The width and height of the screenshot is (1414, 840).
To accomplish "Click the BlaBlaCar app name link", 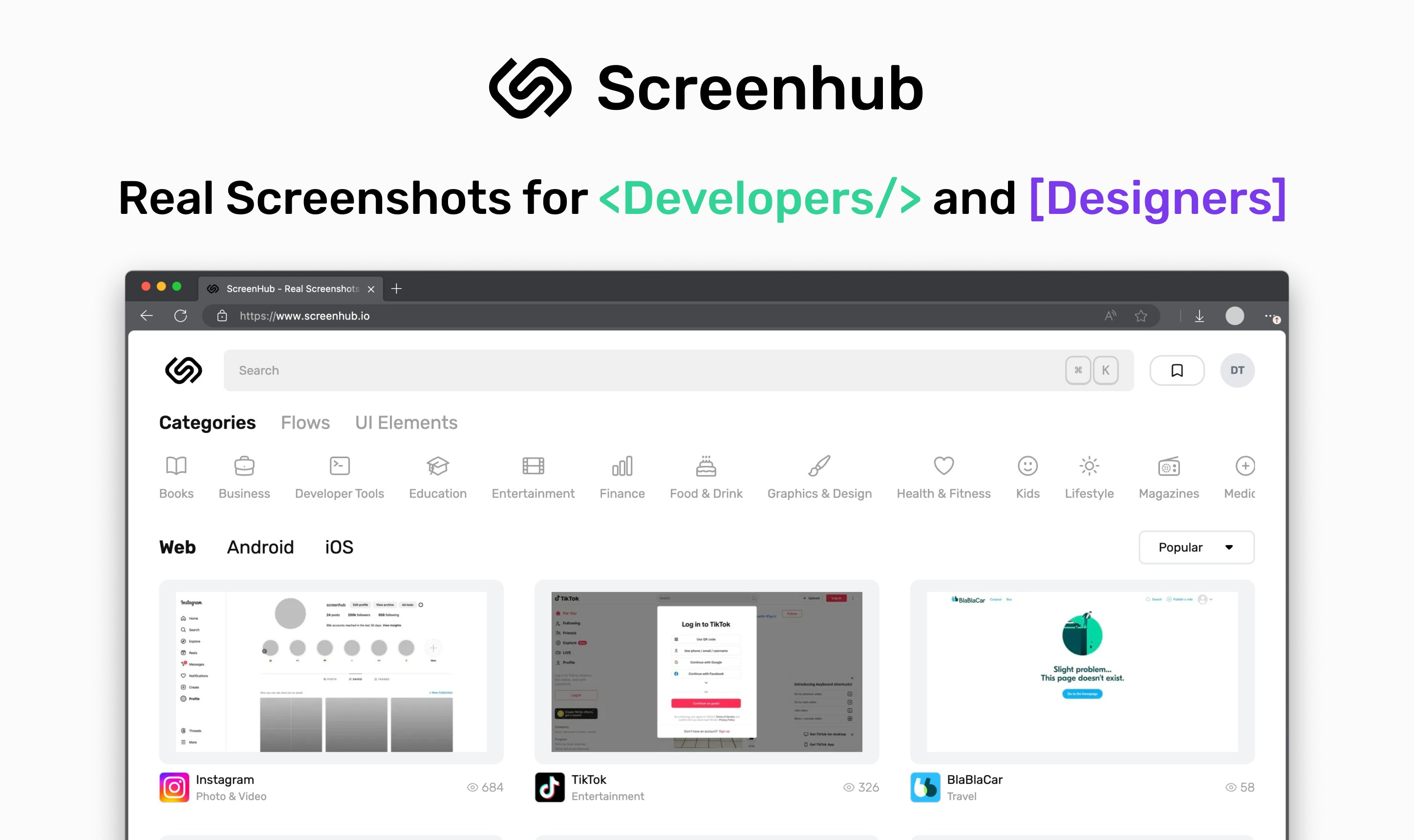I will coord(974,779).
